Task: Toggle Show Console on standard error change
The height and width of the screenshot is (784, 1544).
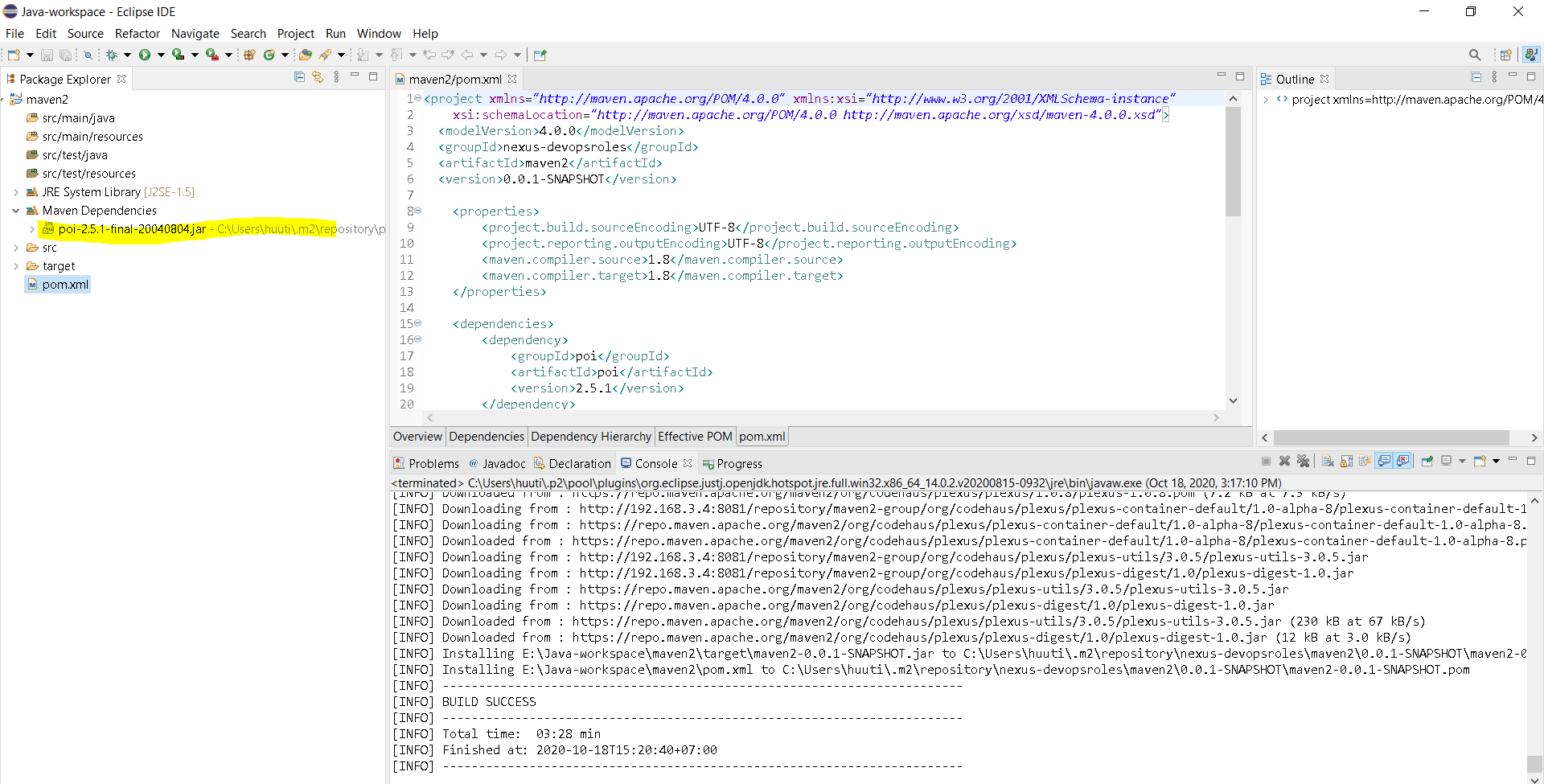Action: [1403, 462]
